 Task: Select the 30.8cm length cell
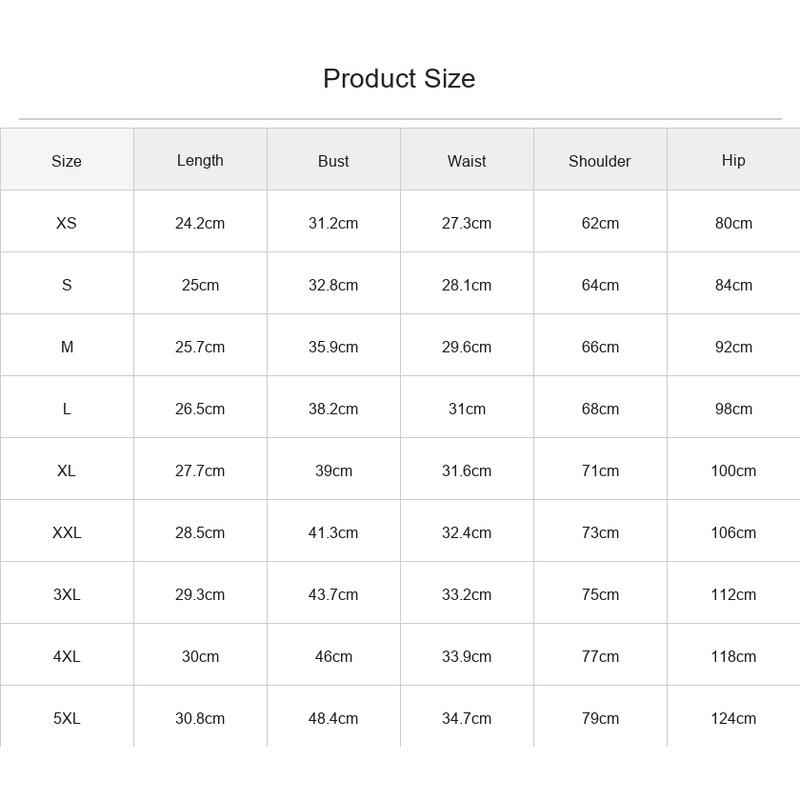click(200, 718)
